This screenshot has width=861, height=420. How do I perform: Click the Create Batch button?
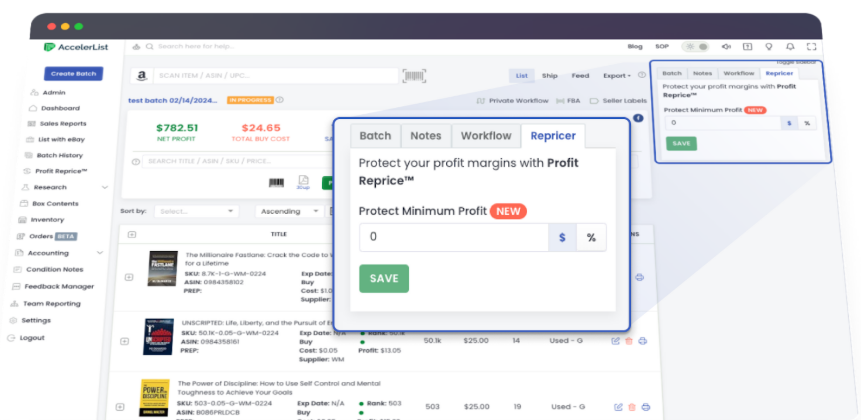pos(73,74)
